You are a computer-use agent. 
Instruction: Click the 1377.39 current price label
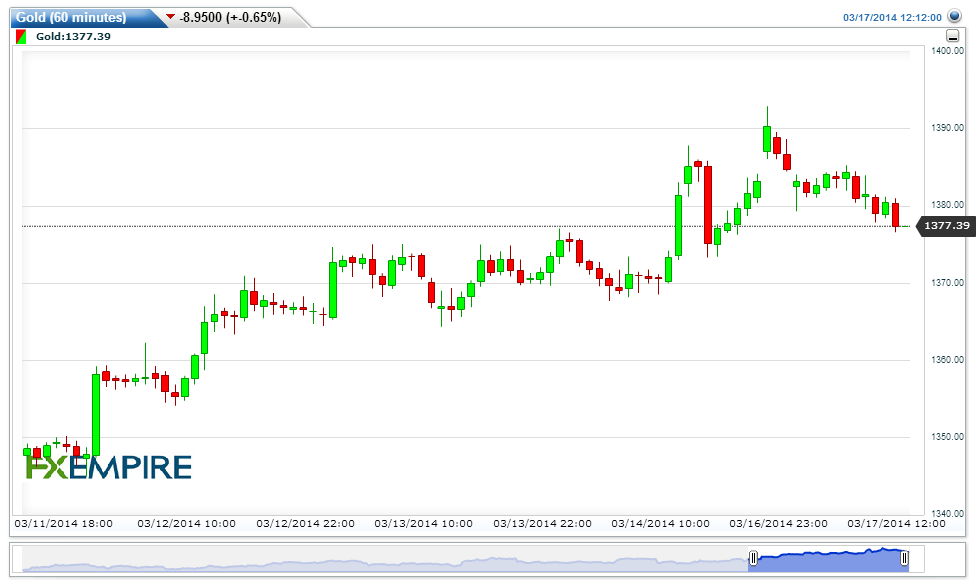pos(946,225)
